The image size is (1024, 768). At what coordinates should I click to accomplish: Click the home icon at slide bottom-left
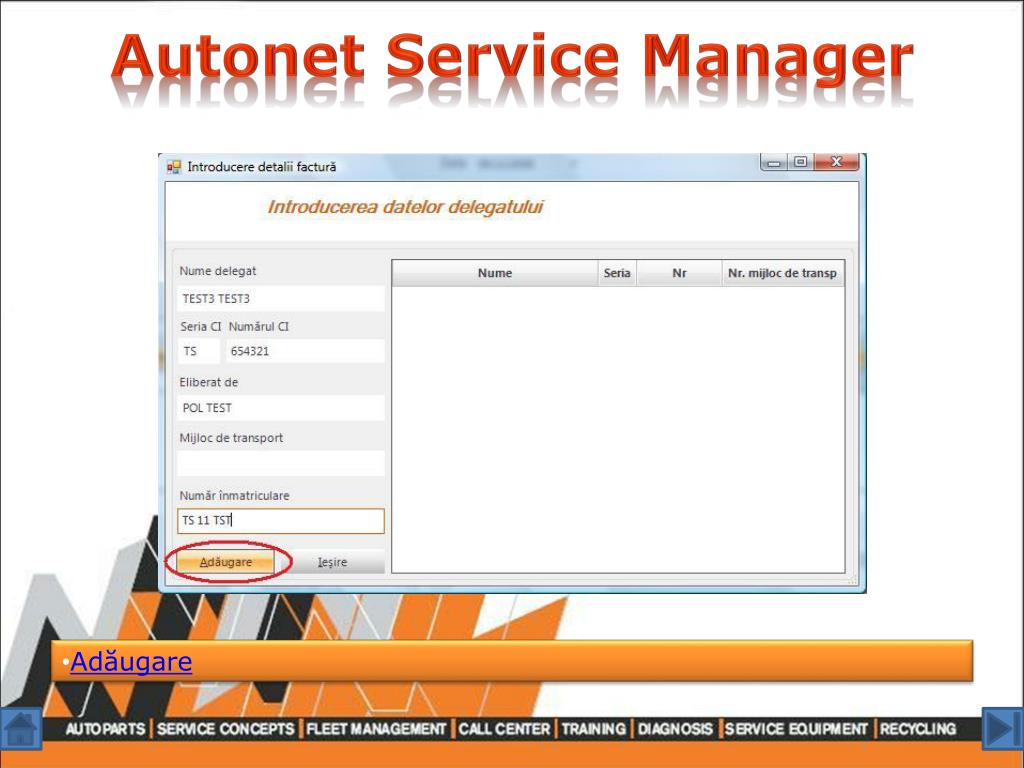(21, 729)
